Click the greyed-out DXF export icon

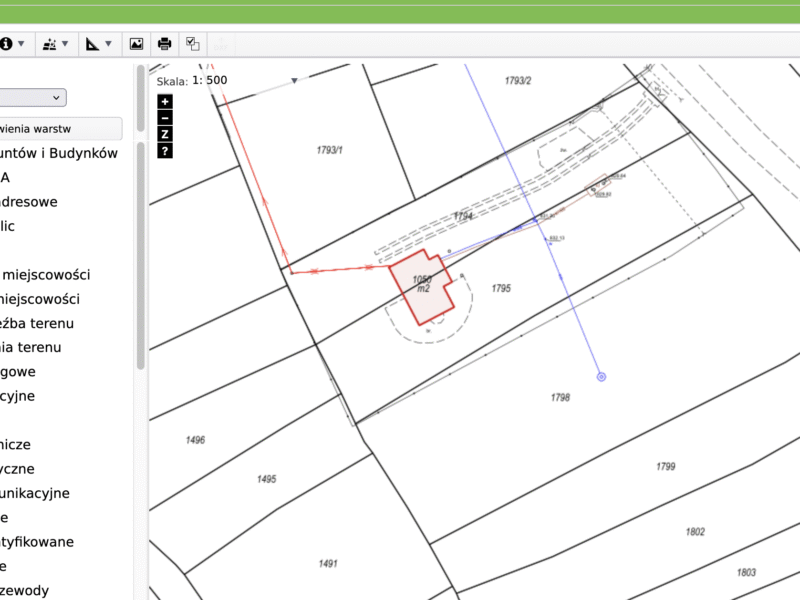221,44
